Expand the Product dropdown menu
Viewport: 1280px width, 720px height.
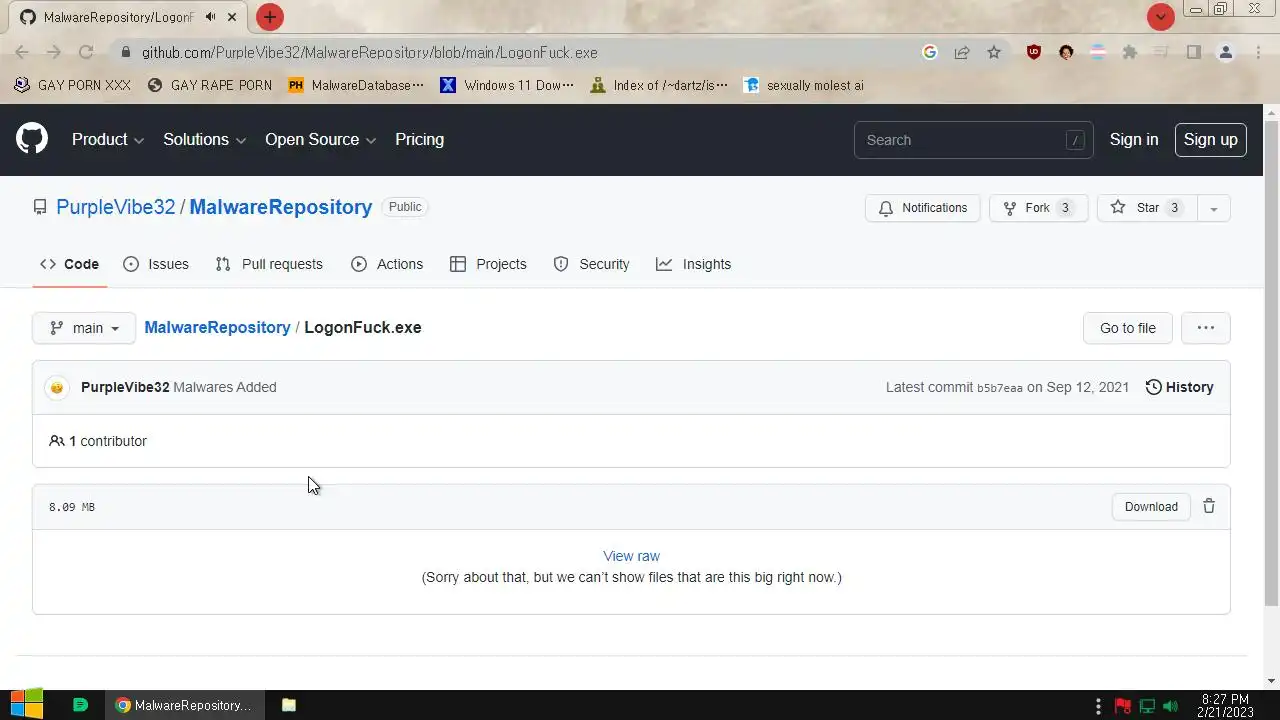108,139
